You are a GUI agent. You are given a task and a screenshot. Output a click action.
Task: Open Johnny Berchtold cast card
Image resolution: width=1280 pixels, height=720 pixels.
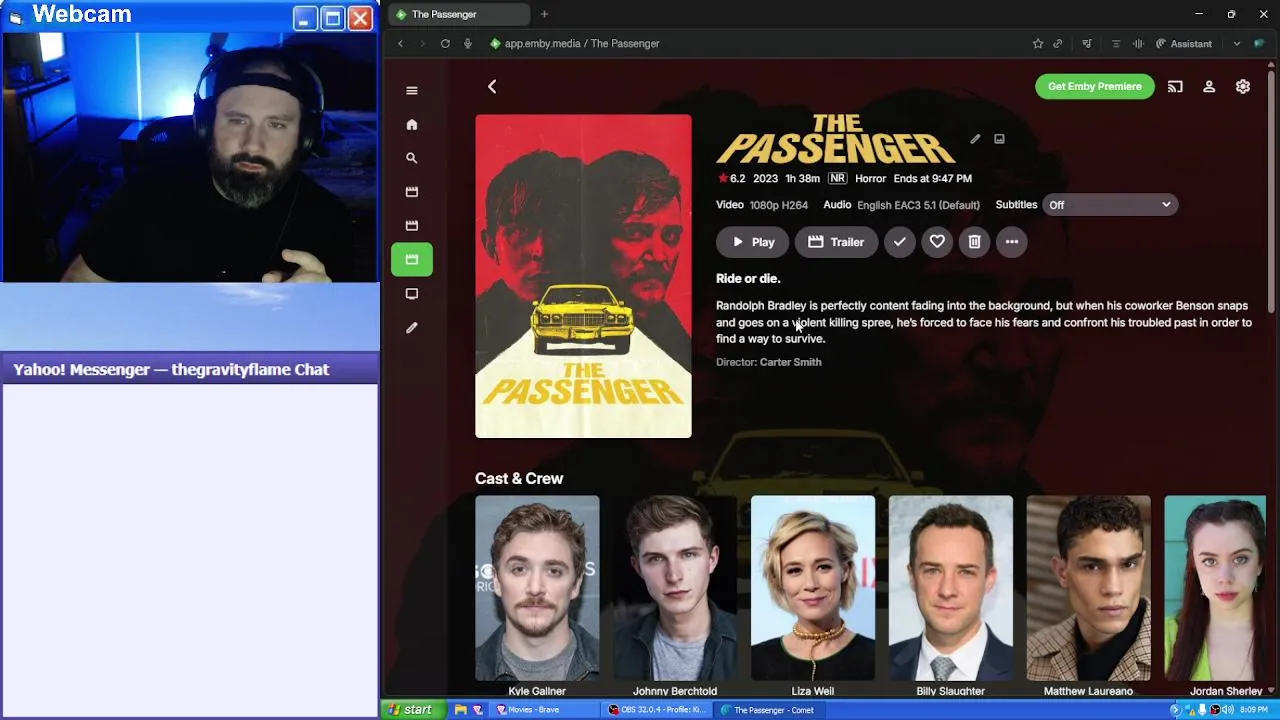675,596
